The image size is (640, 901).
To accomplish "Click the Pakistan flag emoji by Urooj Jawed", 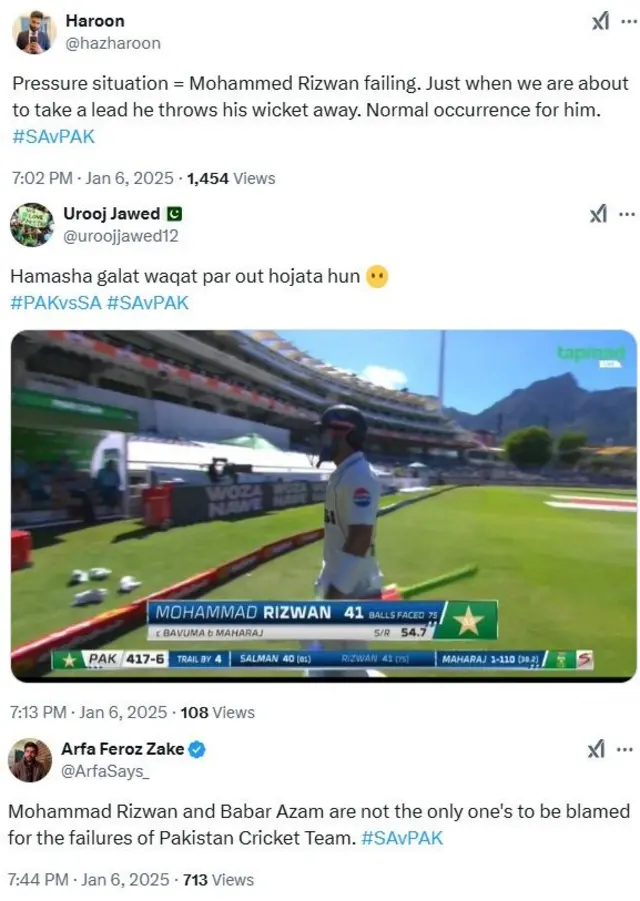I will [175, 213].
